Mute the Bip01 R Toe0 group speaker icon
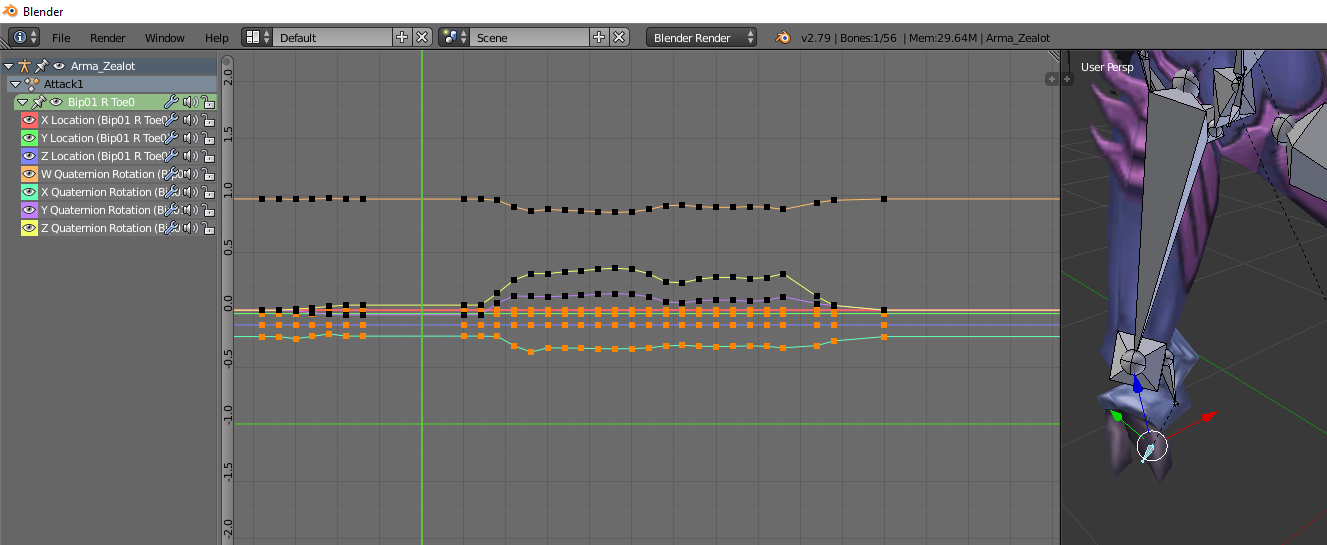 (x=190, y=102)
